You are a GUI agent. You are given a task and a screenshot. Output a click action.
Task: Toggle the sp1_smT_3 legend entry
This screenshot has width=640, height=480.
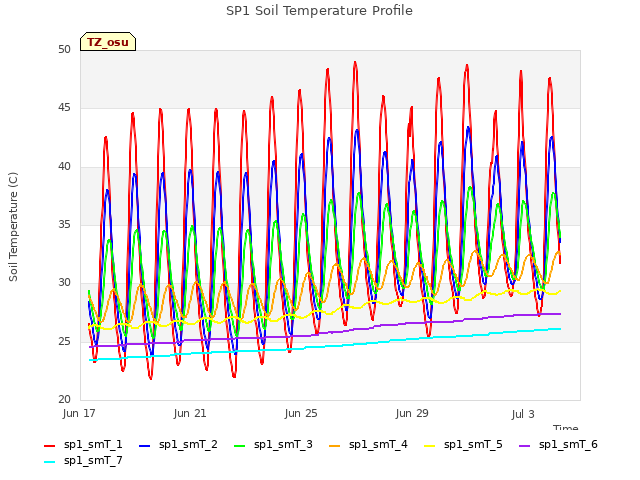[273, 444]
